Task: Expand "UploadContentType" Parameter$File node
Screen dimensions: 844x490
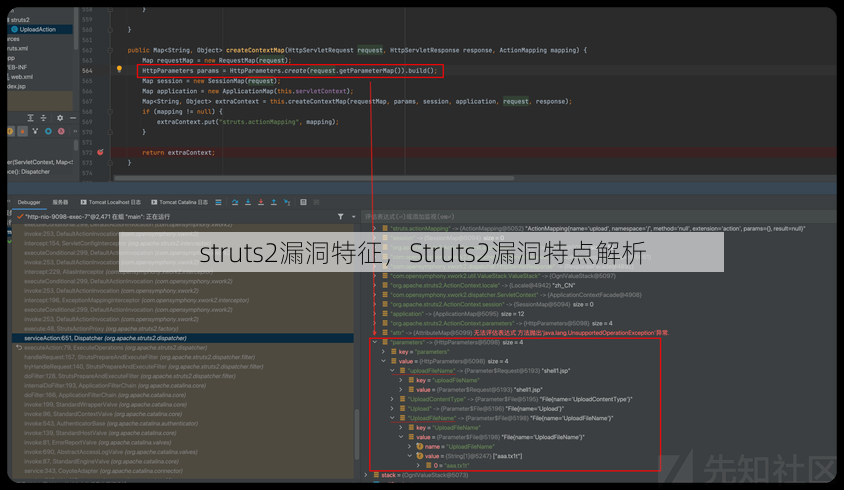Action: (392, 399)
